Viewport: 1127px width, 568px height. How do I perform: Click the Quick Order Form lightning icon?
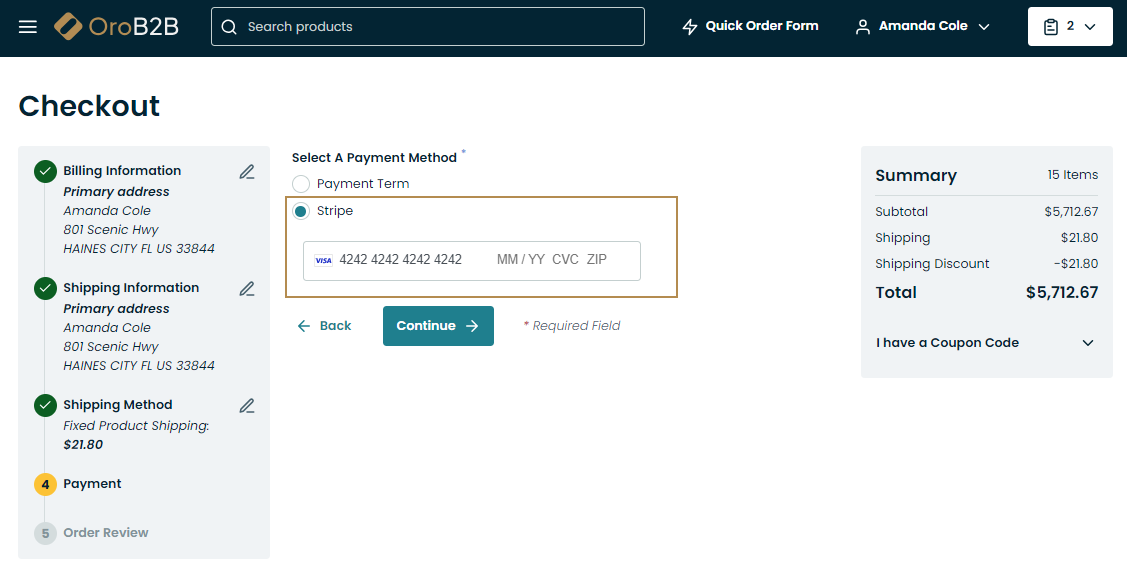[x=690, y=27]
